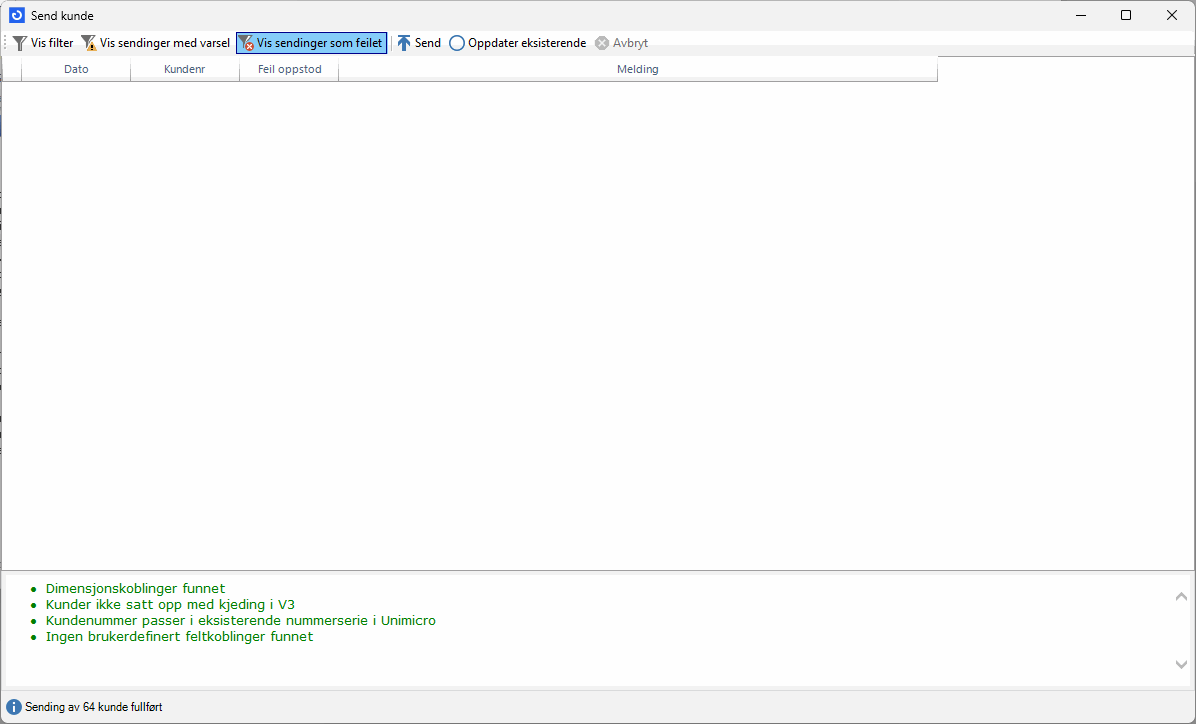Click the Oppdater eksisterende circle icon
This screenshot has height=724, width=1196.
tap(457, 44)
